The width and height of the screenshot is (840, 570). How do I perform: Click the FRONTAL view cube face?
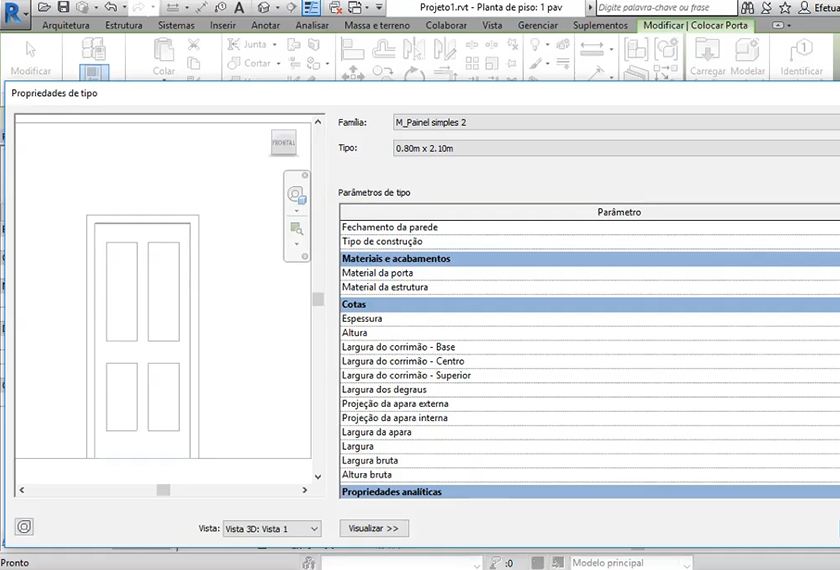click(283, 143)
